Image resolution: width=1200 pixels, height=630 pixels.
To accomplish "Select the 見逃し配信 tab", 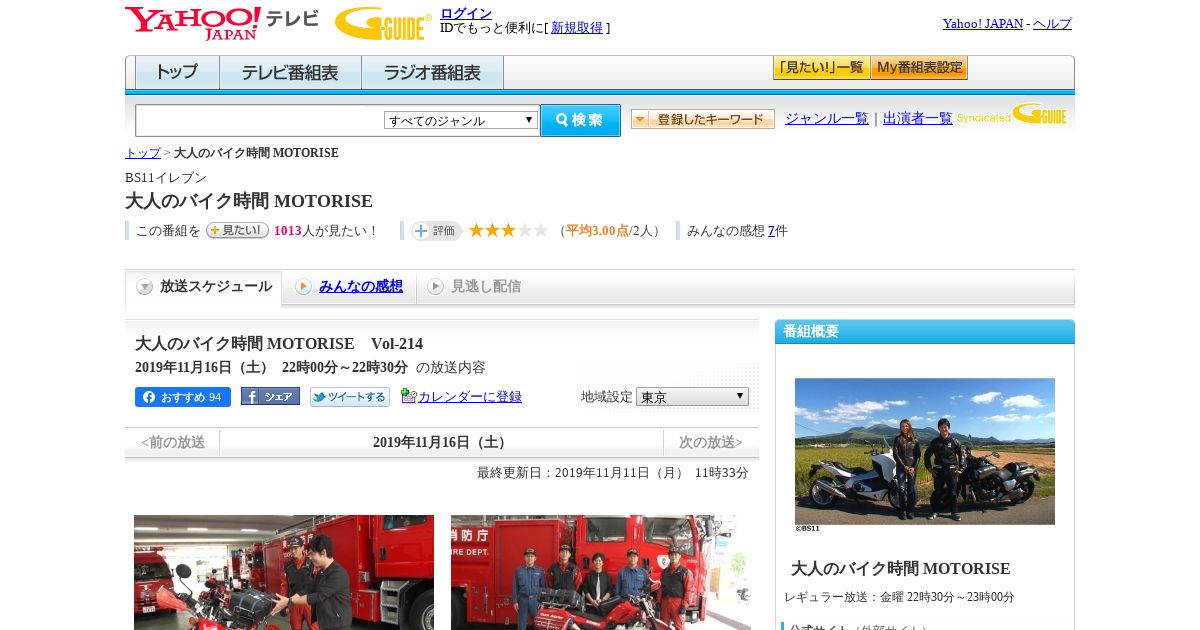I will pos(485,287).
